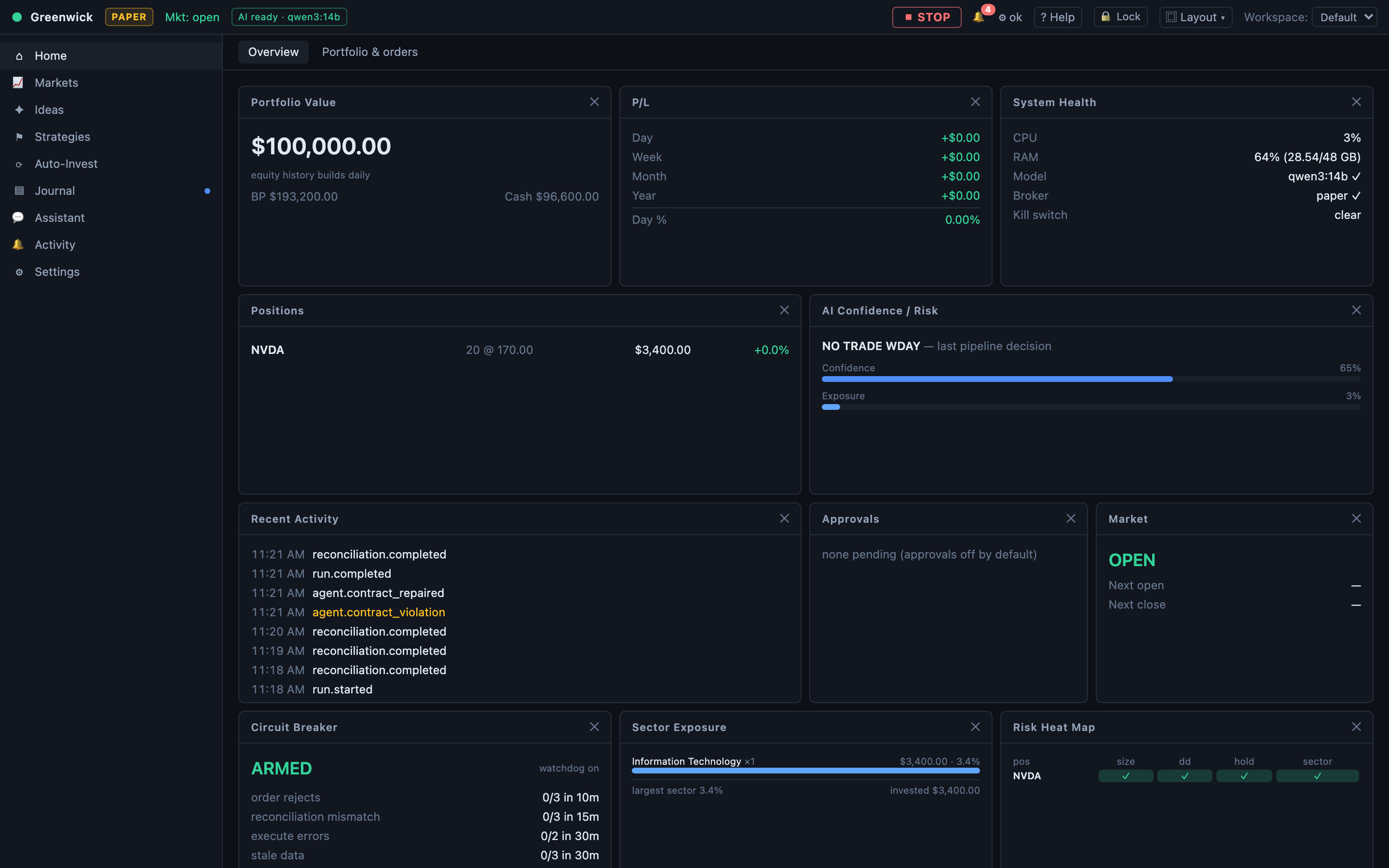This screenshot has height=868, width=1389.
Task: Open the Home sidebar item
Action: [111, 55]
